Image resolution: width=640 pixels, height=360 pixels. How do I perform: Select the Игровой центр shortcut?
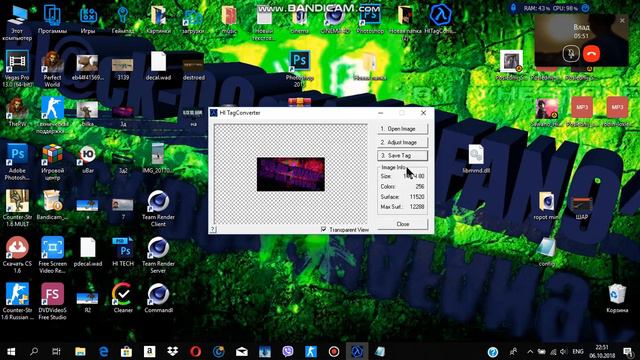(52, 162)
